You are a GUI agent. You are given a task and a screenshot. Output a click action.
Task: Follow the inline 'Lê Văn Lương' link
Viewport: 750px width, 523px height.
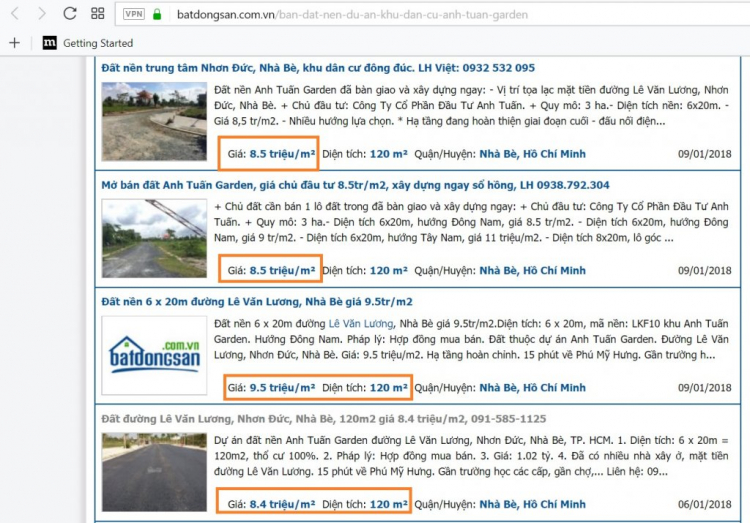[x=361, y=324]
